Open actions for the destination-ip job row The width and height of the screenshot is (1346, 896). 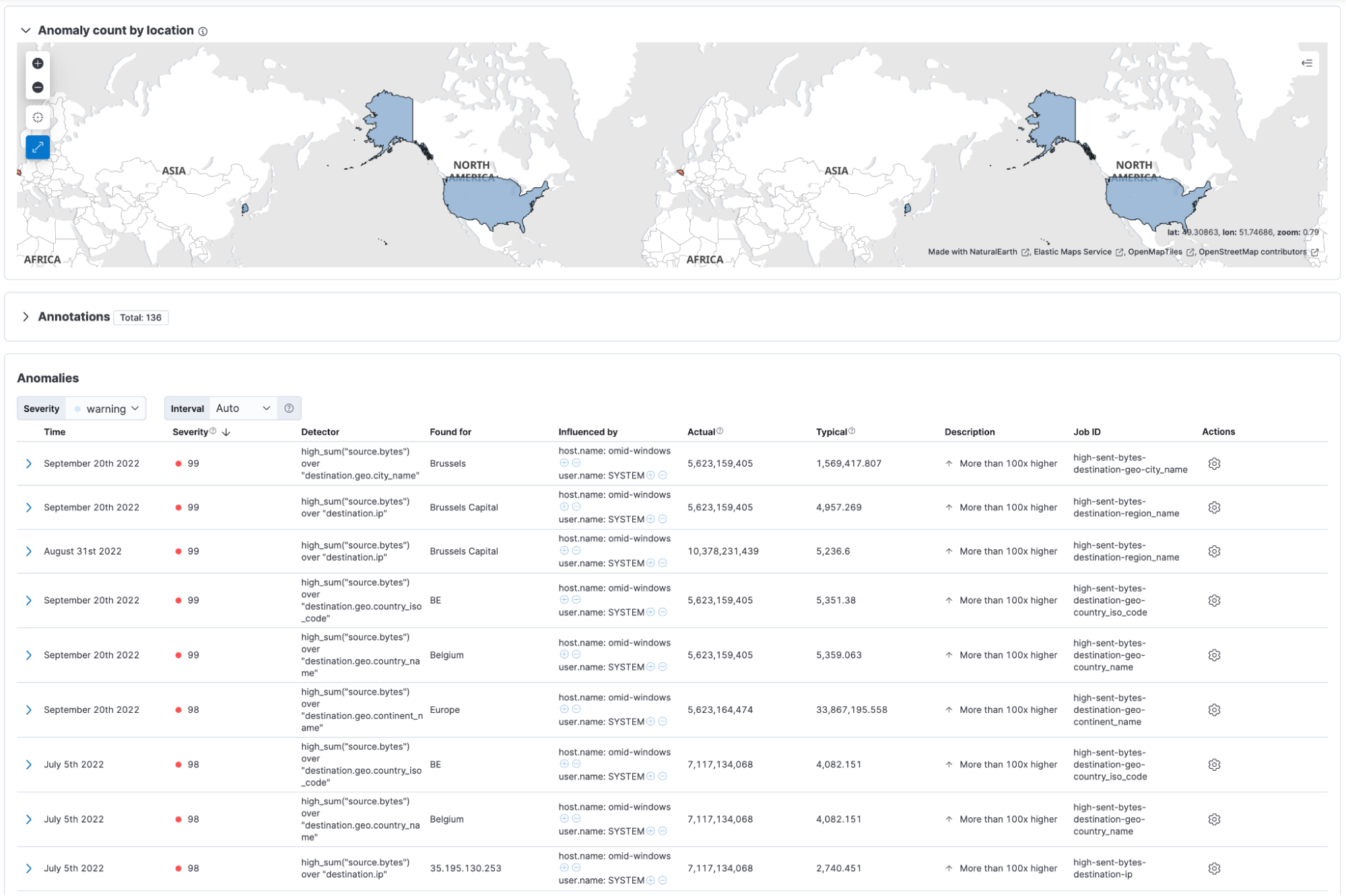(x=1214, y=869)
